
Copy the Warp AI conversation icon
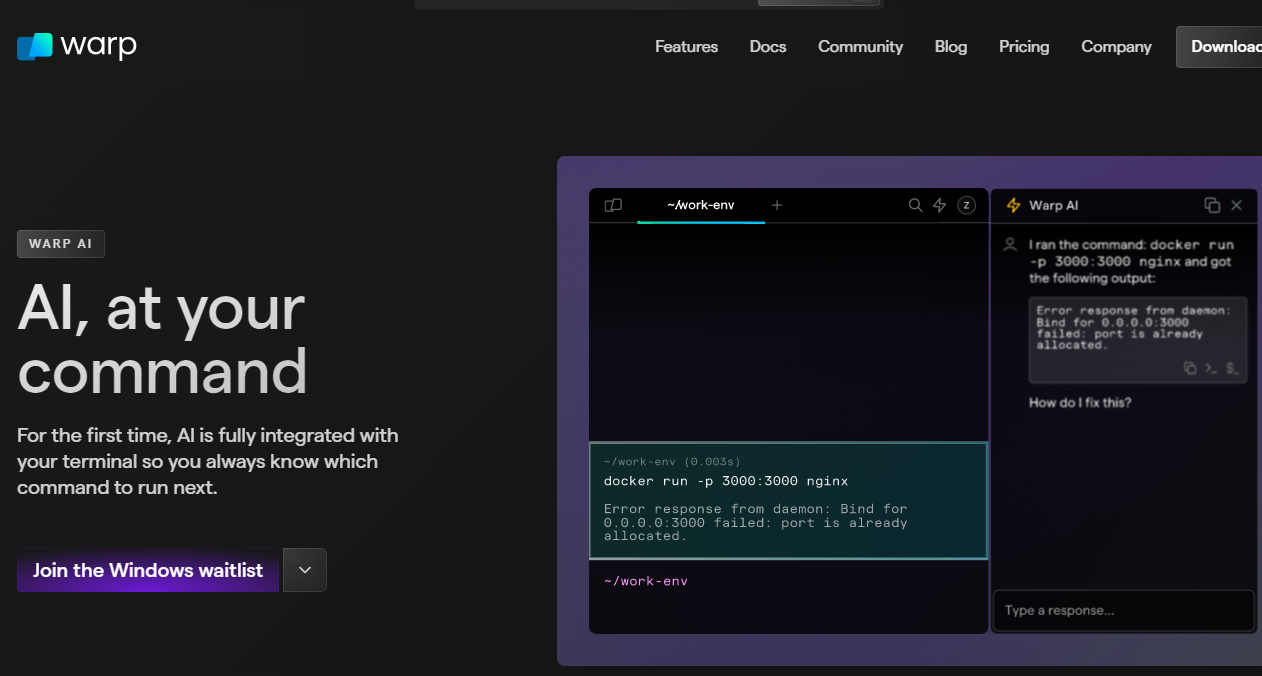click(x=1212, y=205)
